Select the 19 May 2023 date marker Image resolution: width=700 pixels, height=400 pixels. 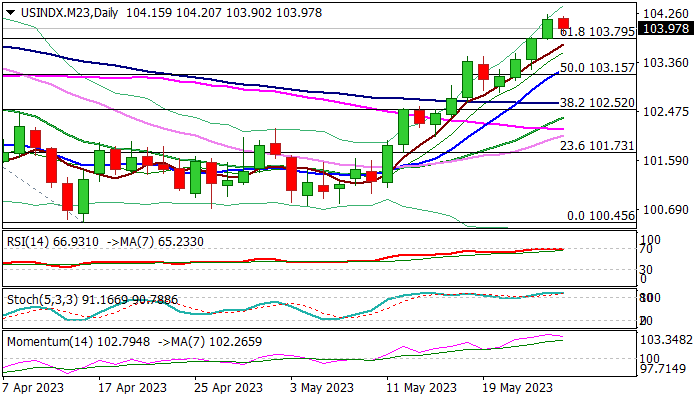(518, 388)
